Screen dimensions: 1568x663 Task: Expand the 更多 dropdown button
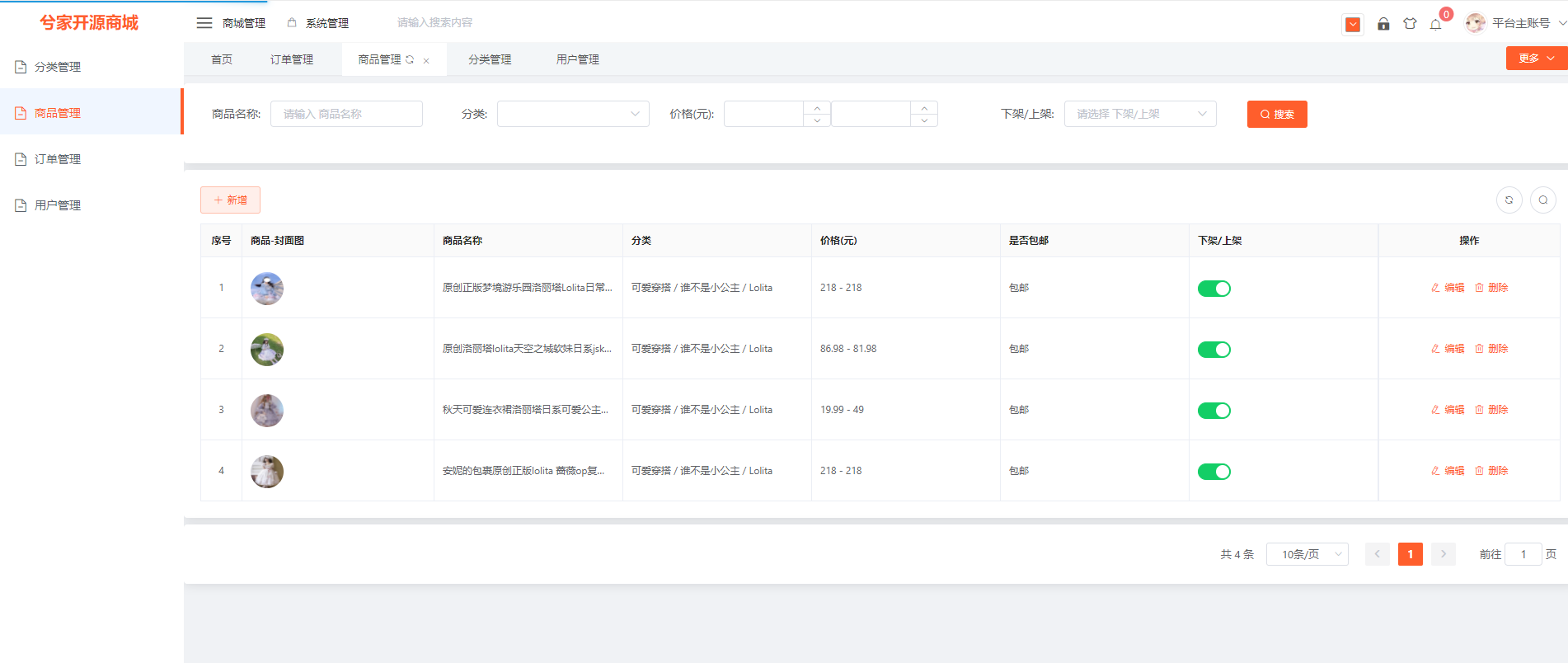tap(1537, 59)
